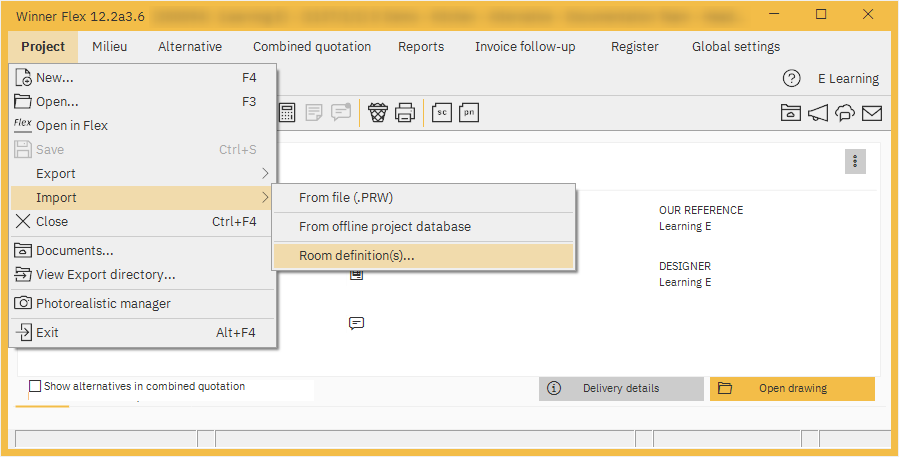899x457 pixels.
Task: Click the recycle bin basket icon
Action: point(378,113)
